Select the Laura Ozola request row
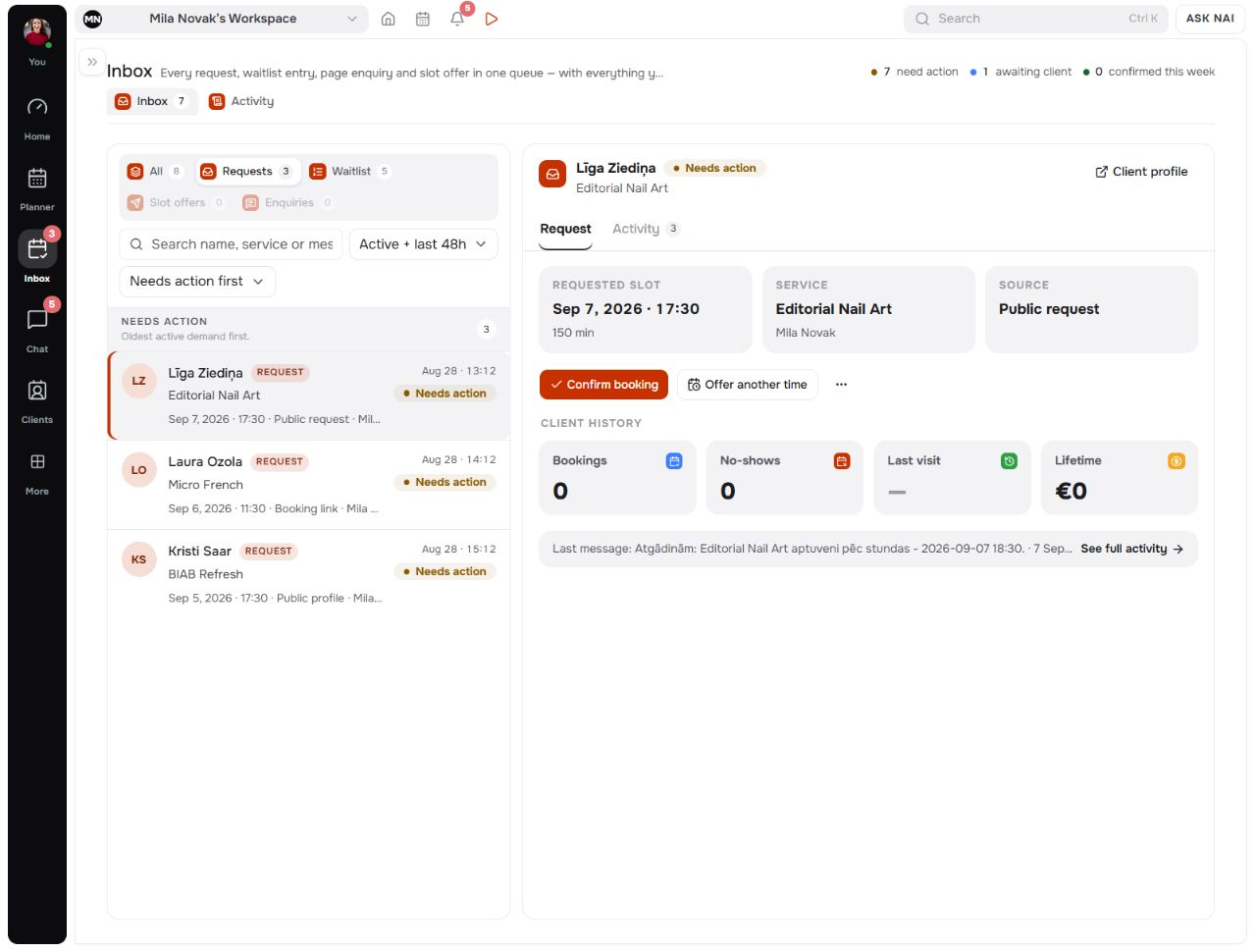 point(308,485)
